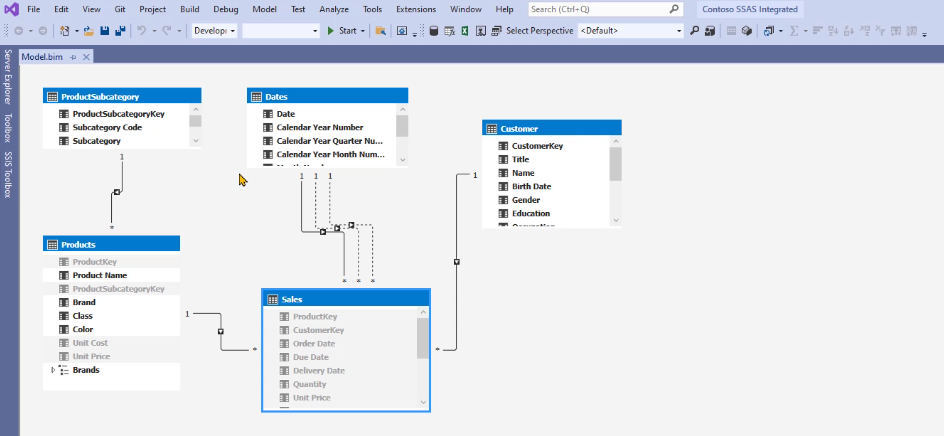
Task: Select the Products table header
Action: click(111, 244)
